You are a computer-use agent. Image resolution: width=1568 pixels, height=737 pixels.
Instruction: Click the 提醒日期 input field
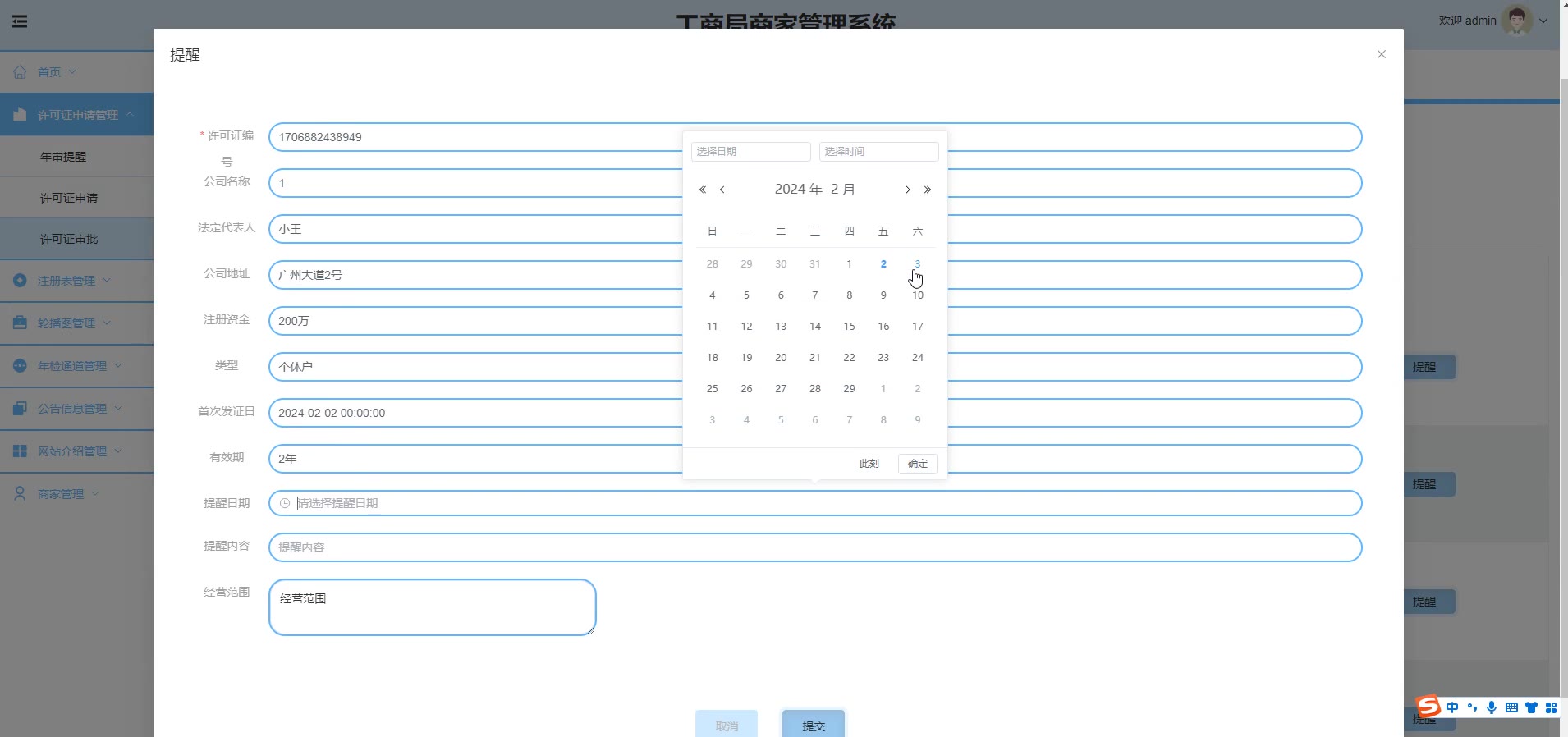pos(815,503)
